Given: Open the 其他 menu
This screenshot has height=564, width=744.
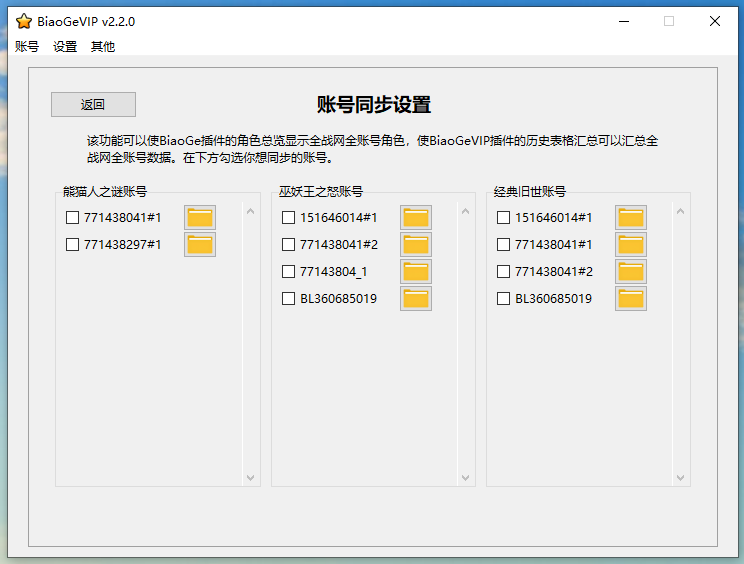Looking at the screenshot, I should tap(103, 46).
